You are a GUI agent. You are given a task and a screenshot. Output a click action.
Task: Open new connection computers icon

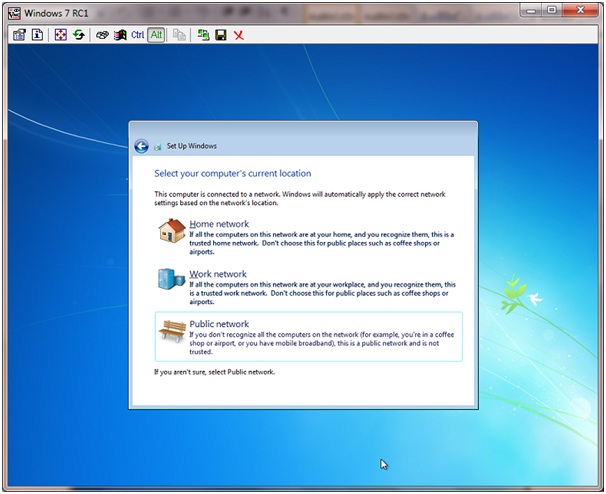[203, 35]
